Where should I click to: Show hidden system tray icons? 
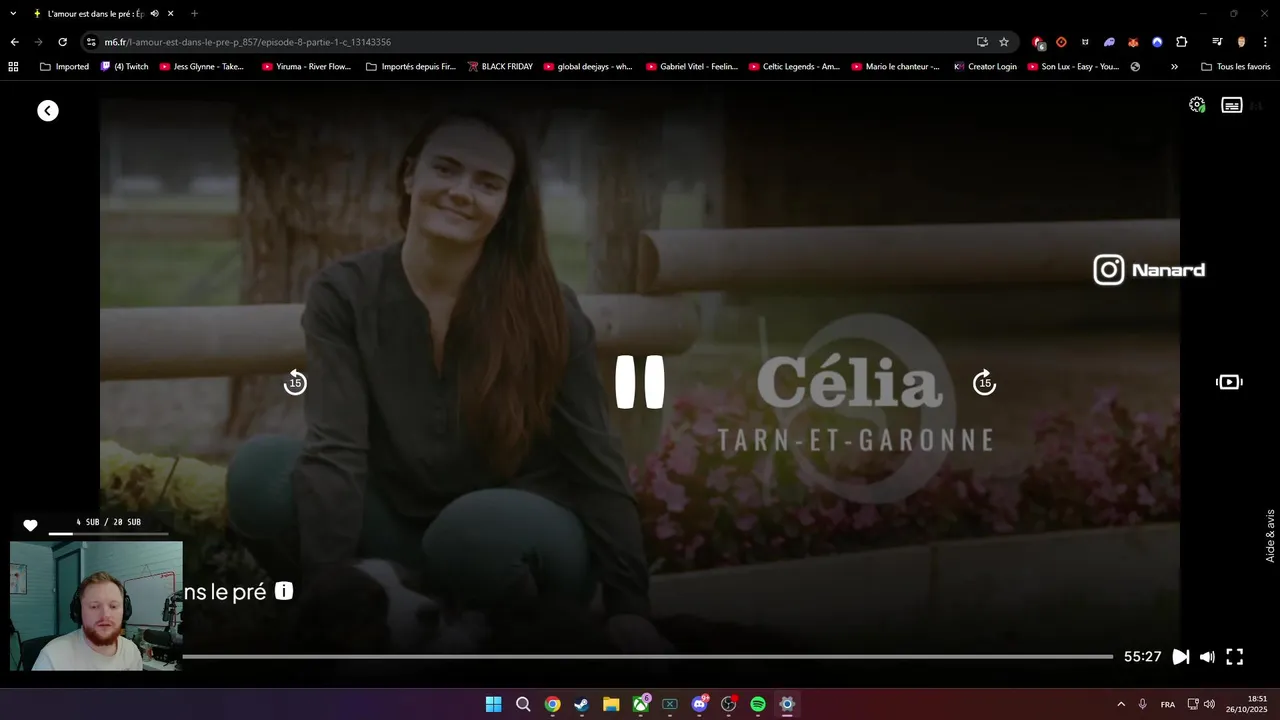point(1121,704)
